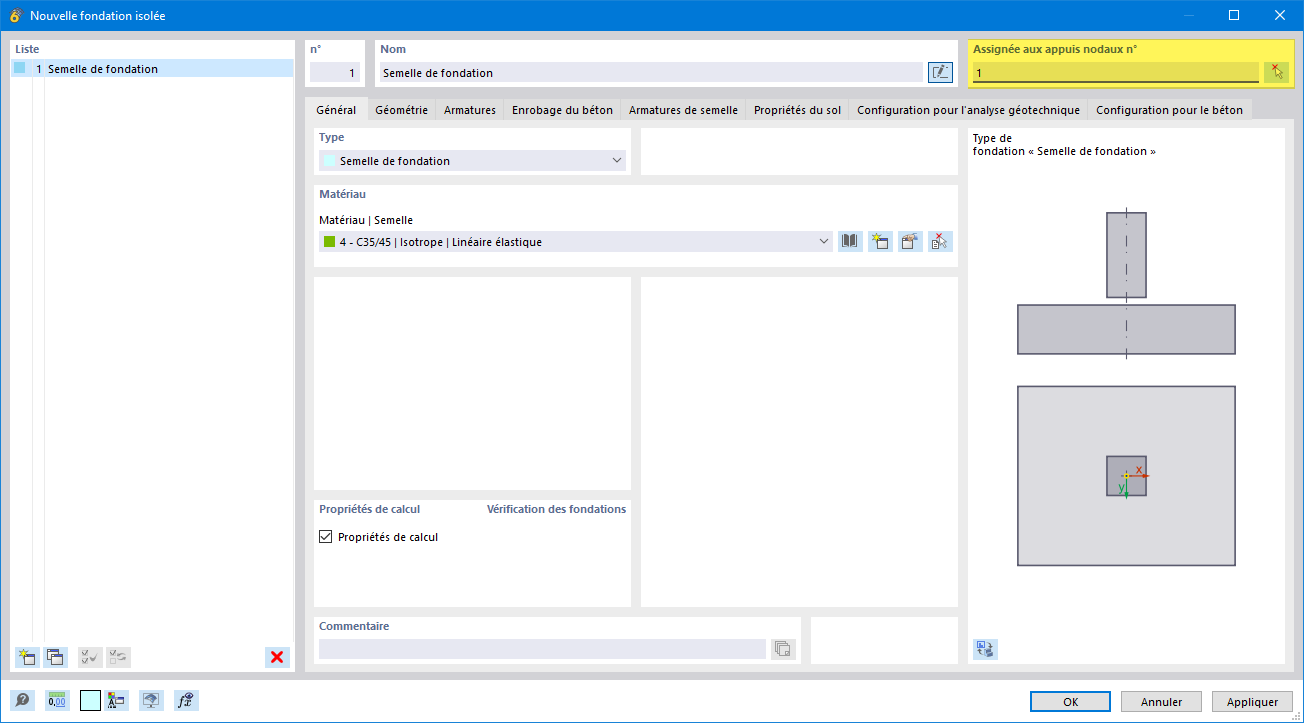This screenshot has width=1304, height=723.
Task: Select the Général tab
Action: [x=336, y=110]
